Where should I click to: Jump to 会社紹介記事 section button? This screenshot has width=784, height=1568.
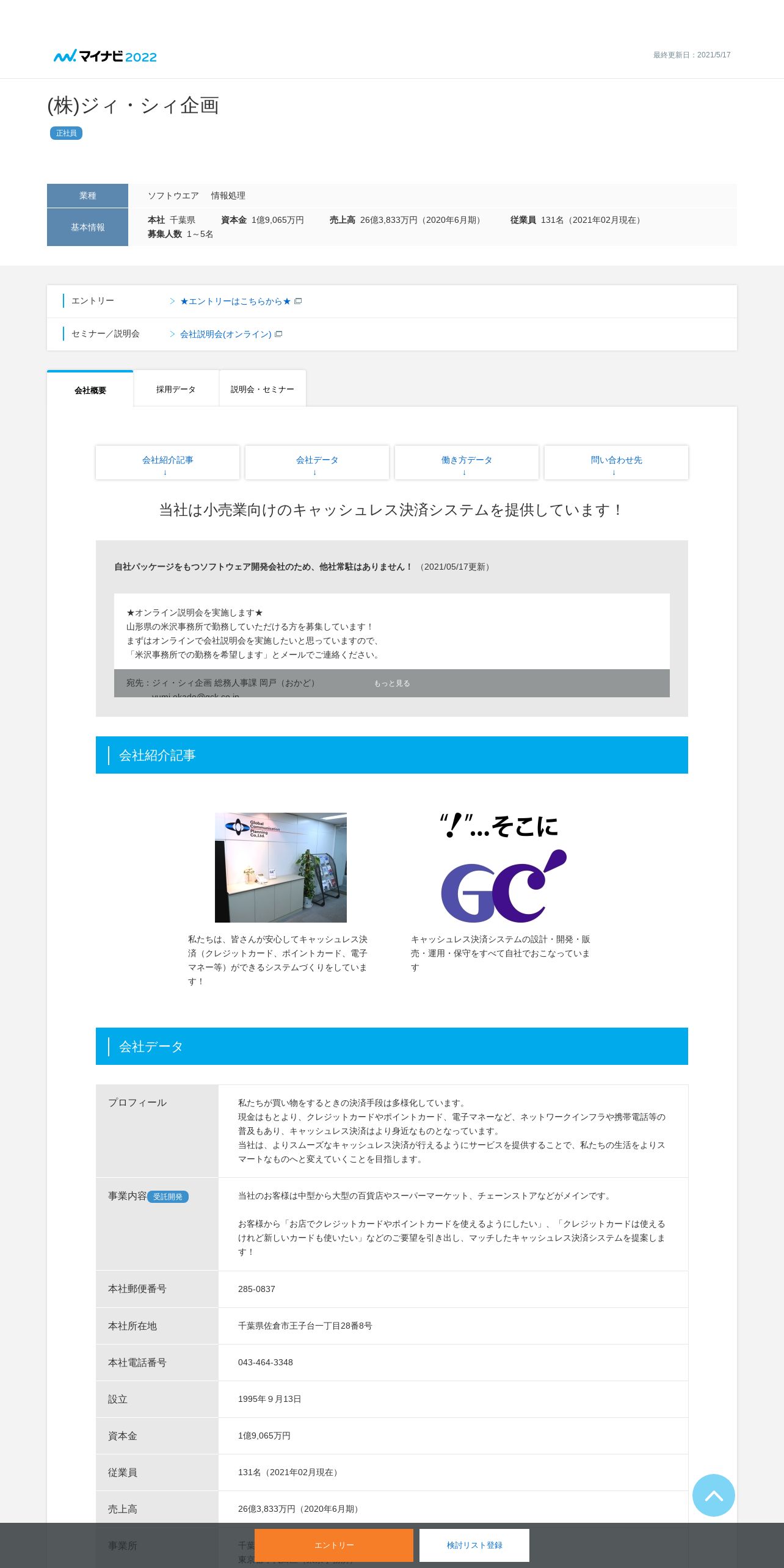(167, 462)
